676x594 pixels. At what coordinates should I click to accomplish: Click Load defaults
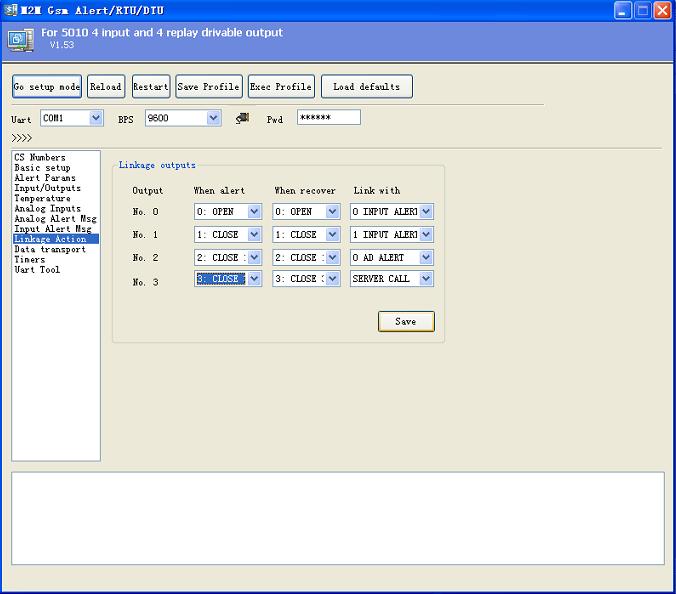pyautogui.click(x=367, y=87)
